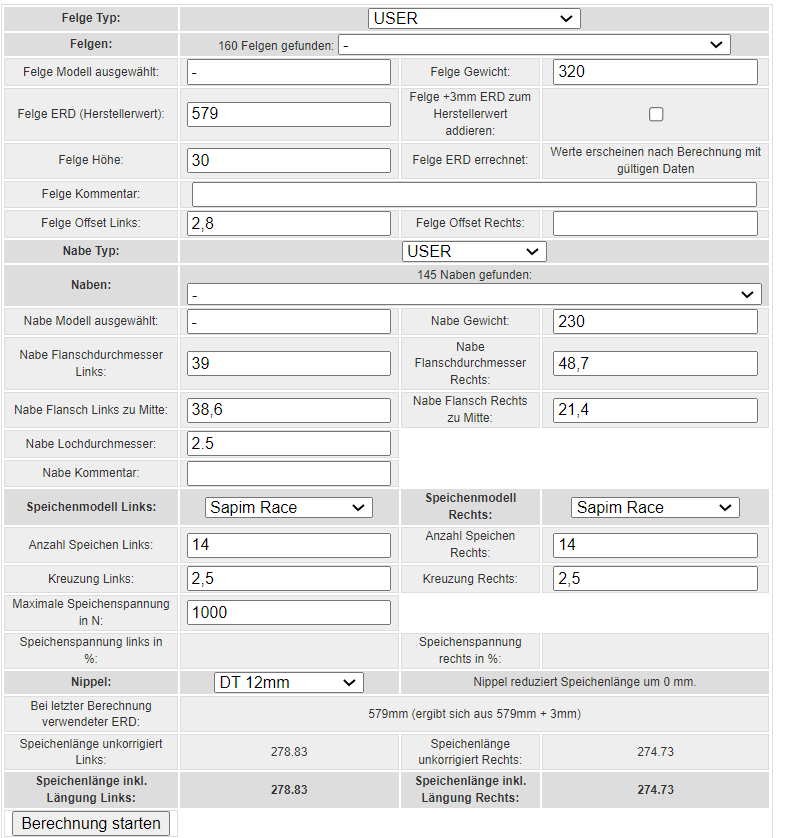Click the Felge ERD Herstellerwert field 579

click(x=289, y=114)
